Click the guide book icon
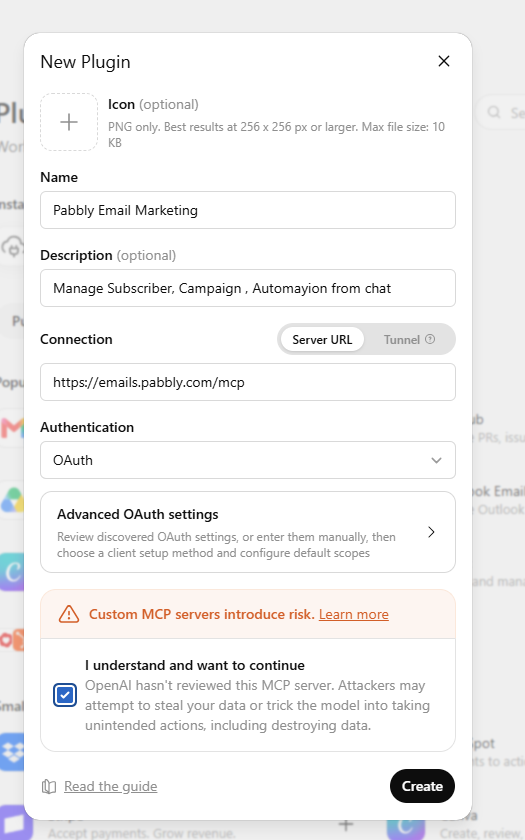 tap(49, 786)
